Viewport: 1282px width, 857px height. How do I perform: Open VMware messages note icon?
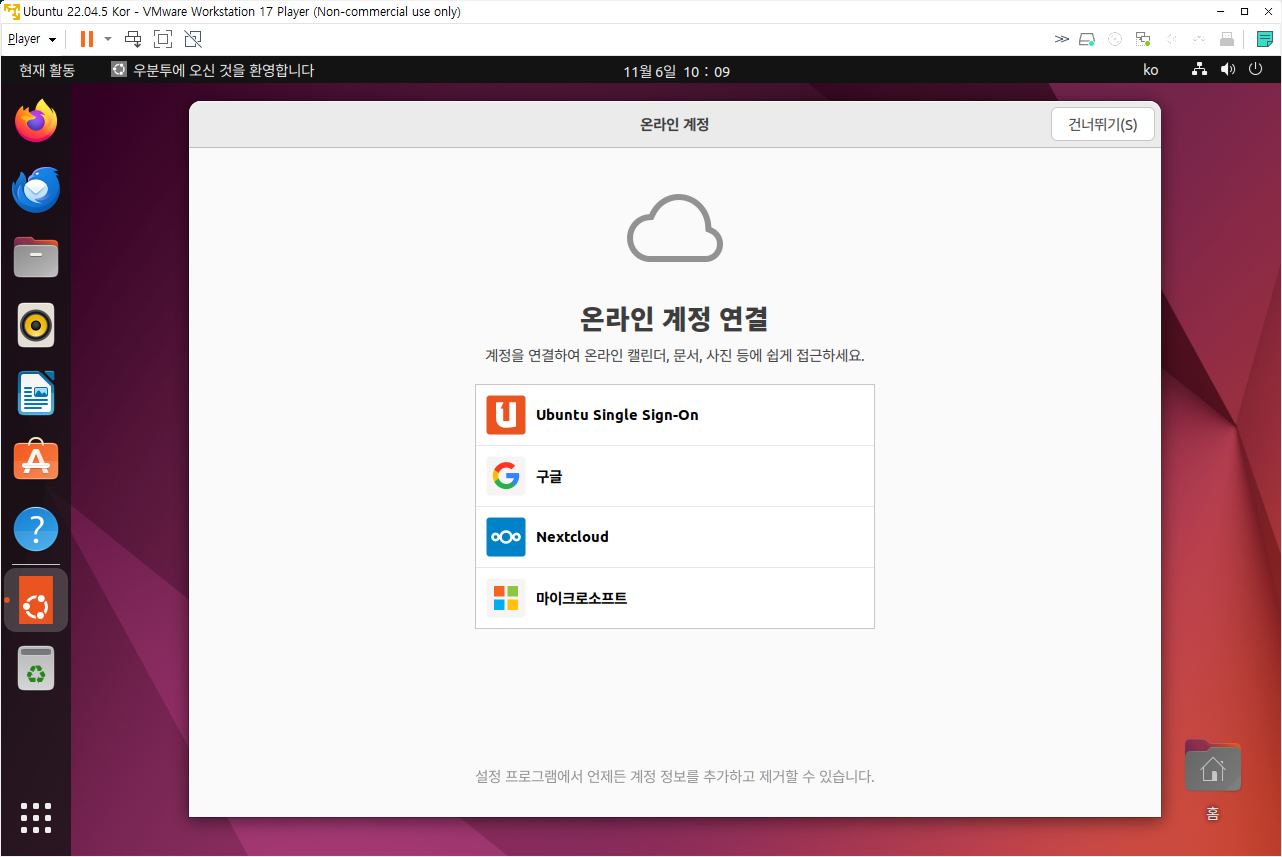pos(1265,39)
